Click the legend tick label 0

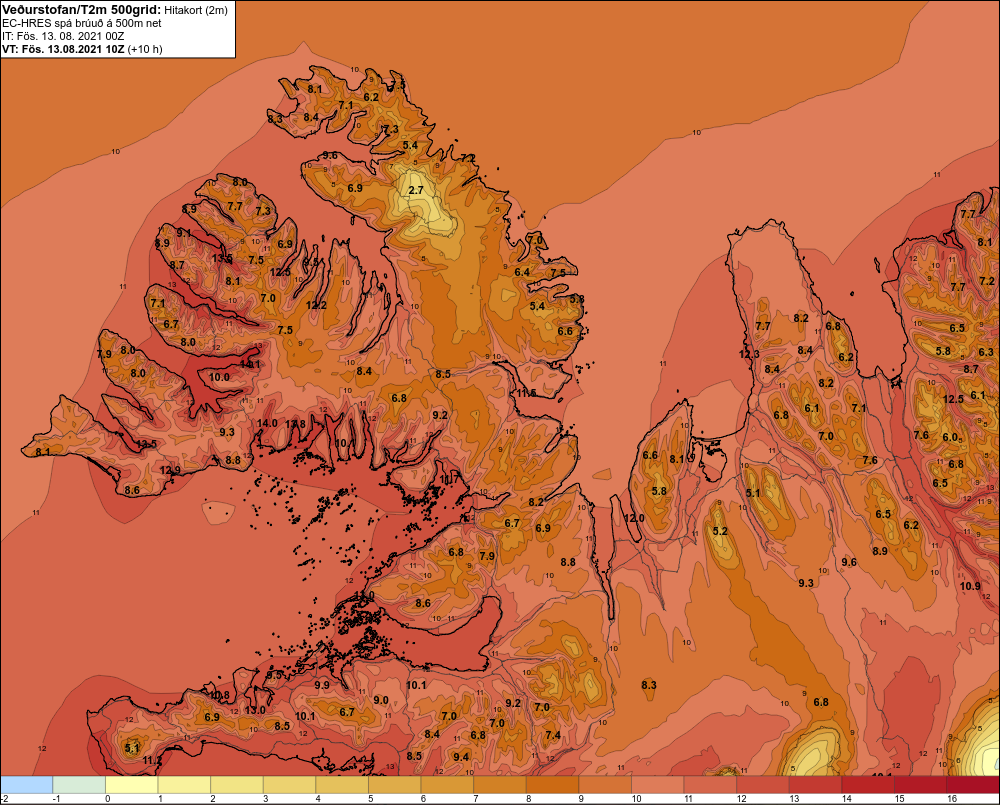(x=108, y=799)
